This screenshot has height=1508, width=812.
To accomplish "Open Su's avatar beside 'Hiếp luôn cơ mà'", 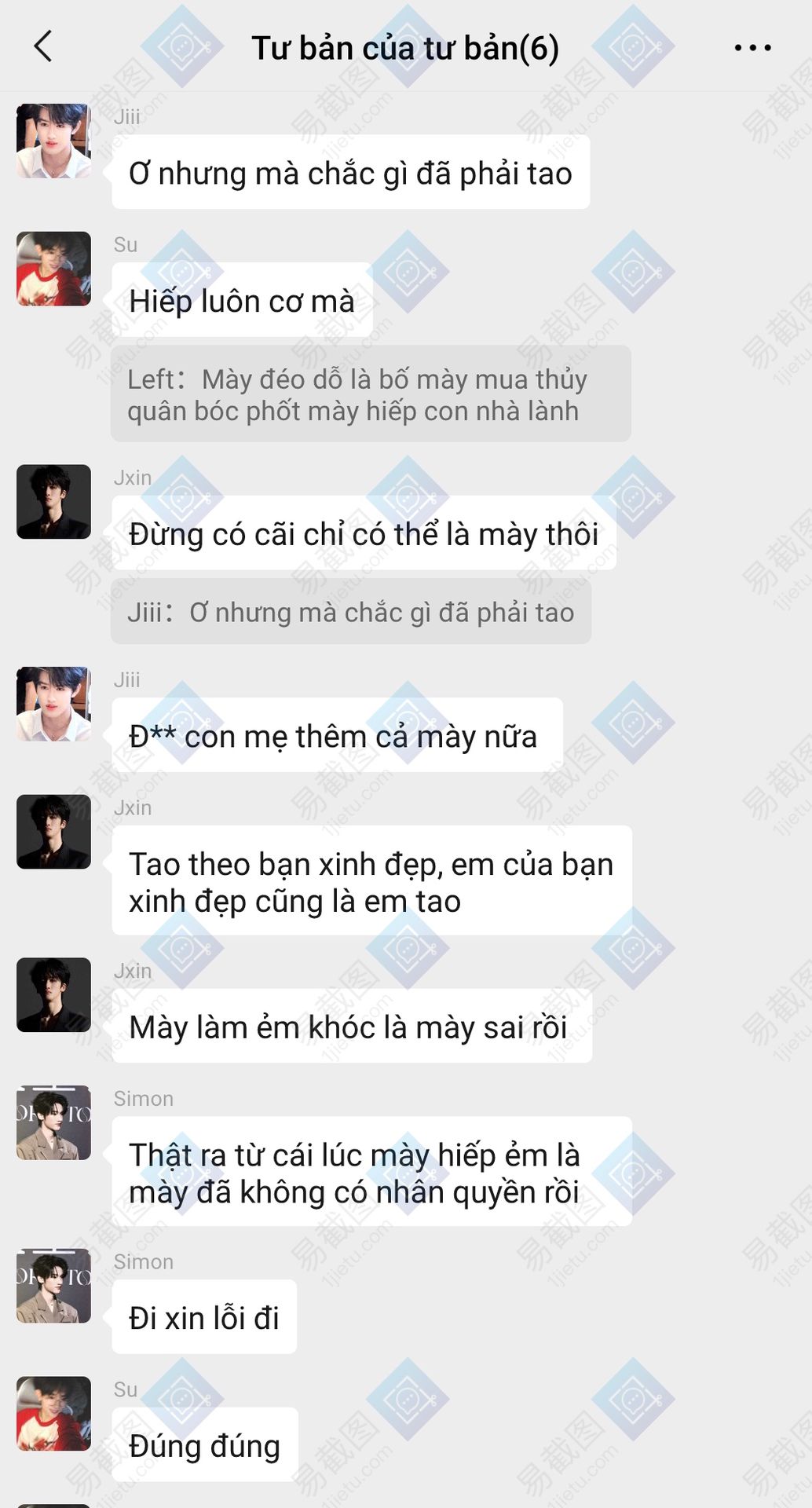I will coord(53,269).
